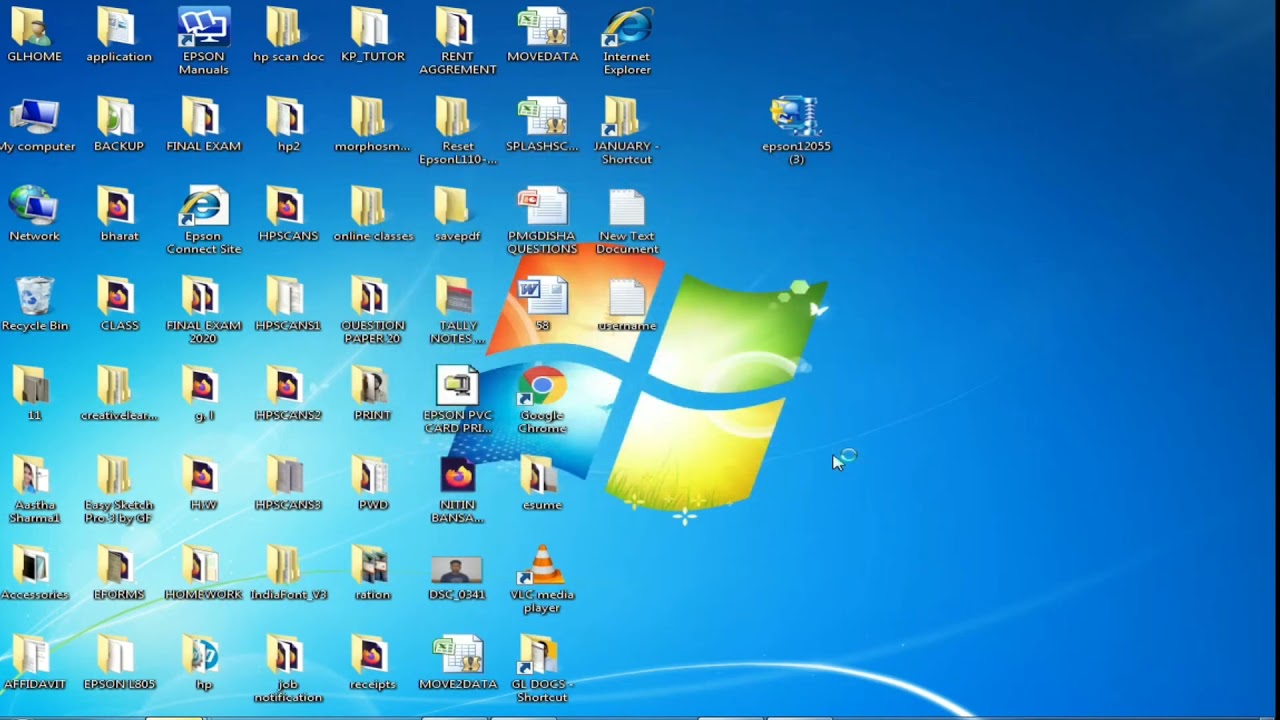This screenshot has height=720, width=1280.
Task: Open the KP_TUTOR folder
Action: [x=372, y=35]
